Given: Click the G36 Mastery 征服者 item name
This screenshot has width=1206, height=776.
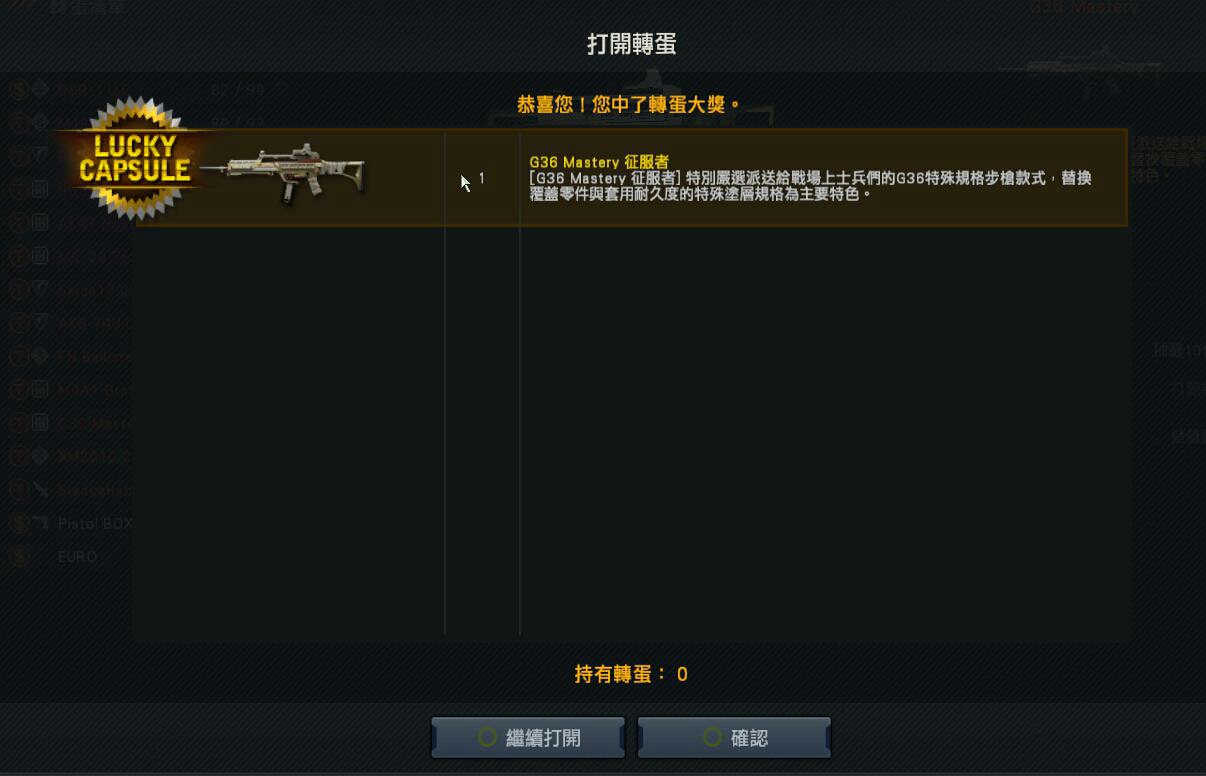Looking at the screenshot, I should tap(599, 162).
